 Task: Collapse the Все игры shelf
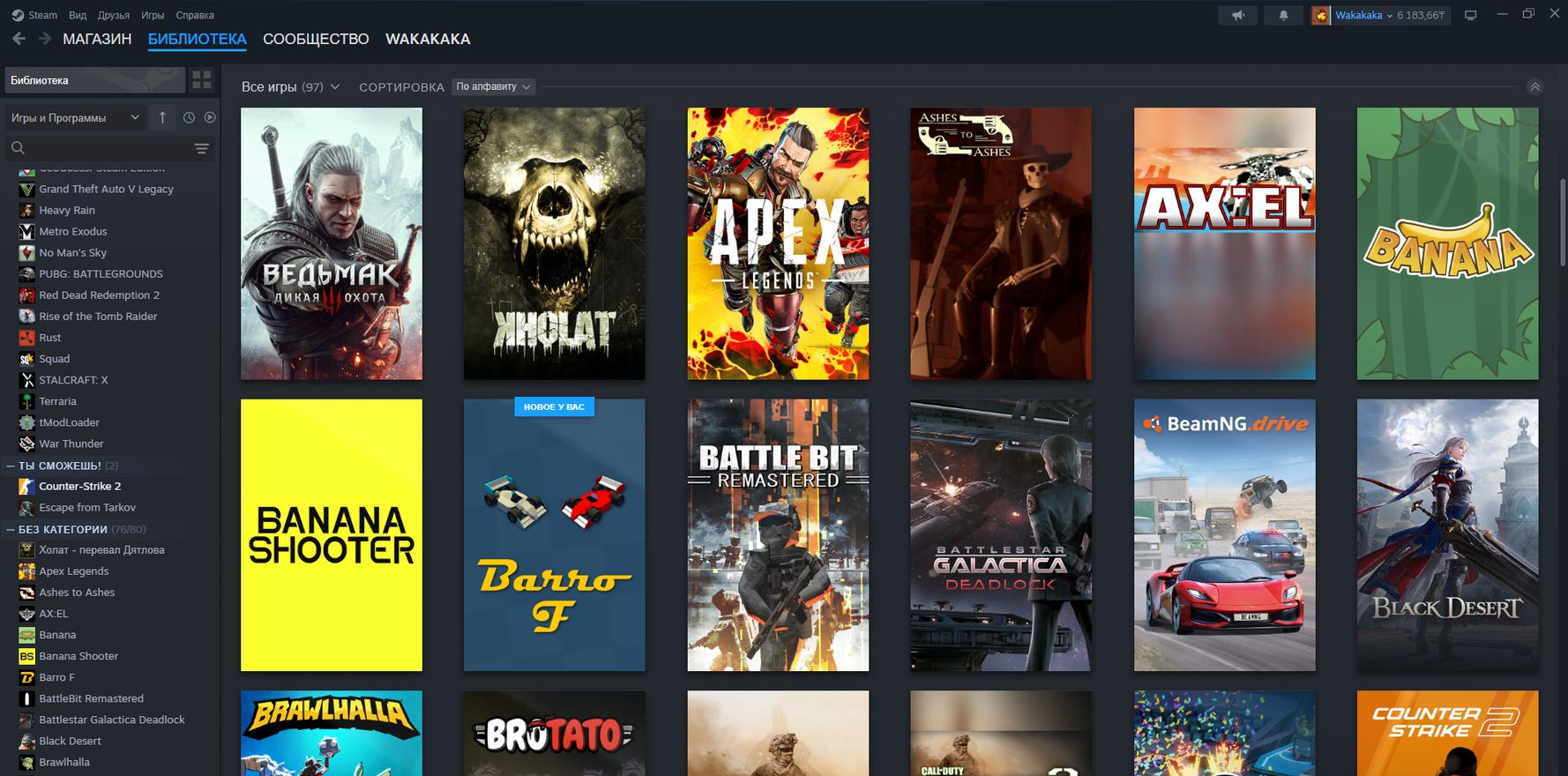[x=1534, y=86]
